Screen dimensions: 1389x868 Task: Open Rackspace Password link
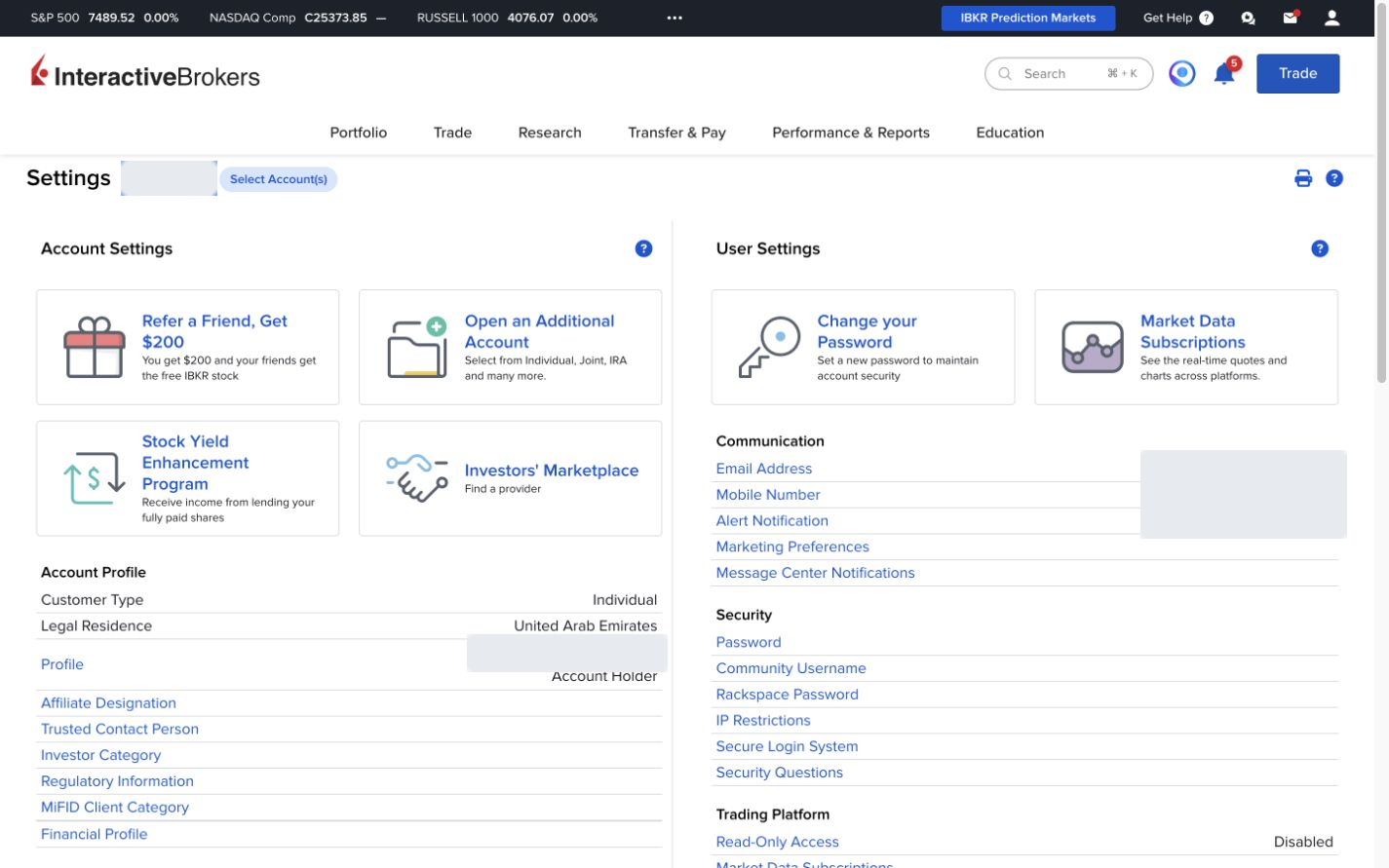(x=788, y=695)
